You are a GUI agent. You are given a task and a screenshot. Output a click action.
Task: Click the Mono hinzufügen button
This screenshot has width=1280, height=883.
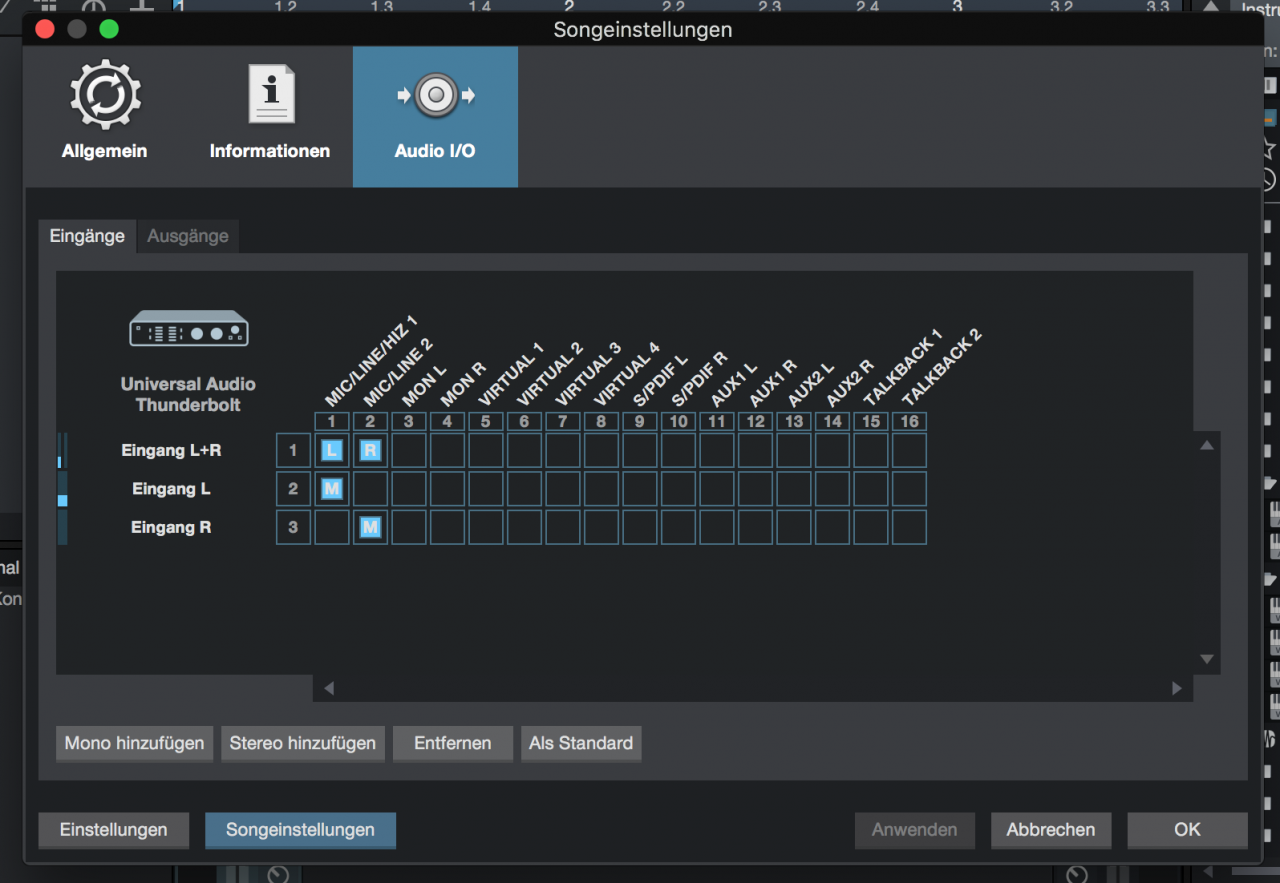point(134,743)
